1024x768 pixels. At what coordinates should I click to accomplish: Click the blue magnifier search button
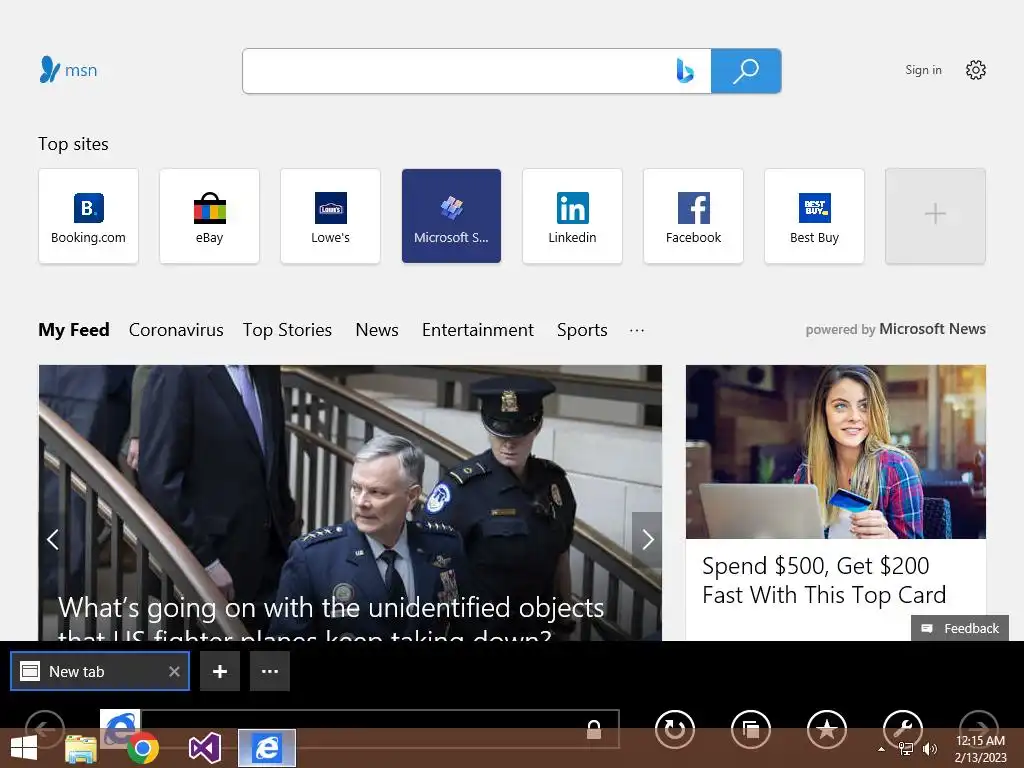coord(746,71)
